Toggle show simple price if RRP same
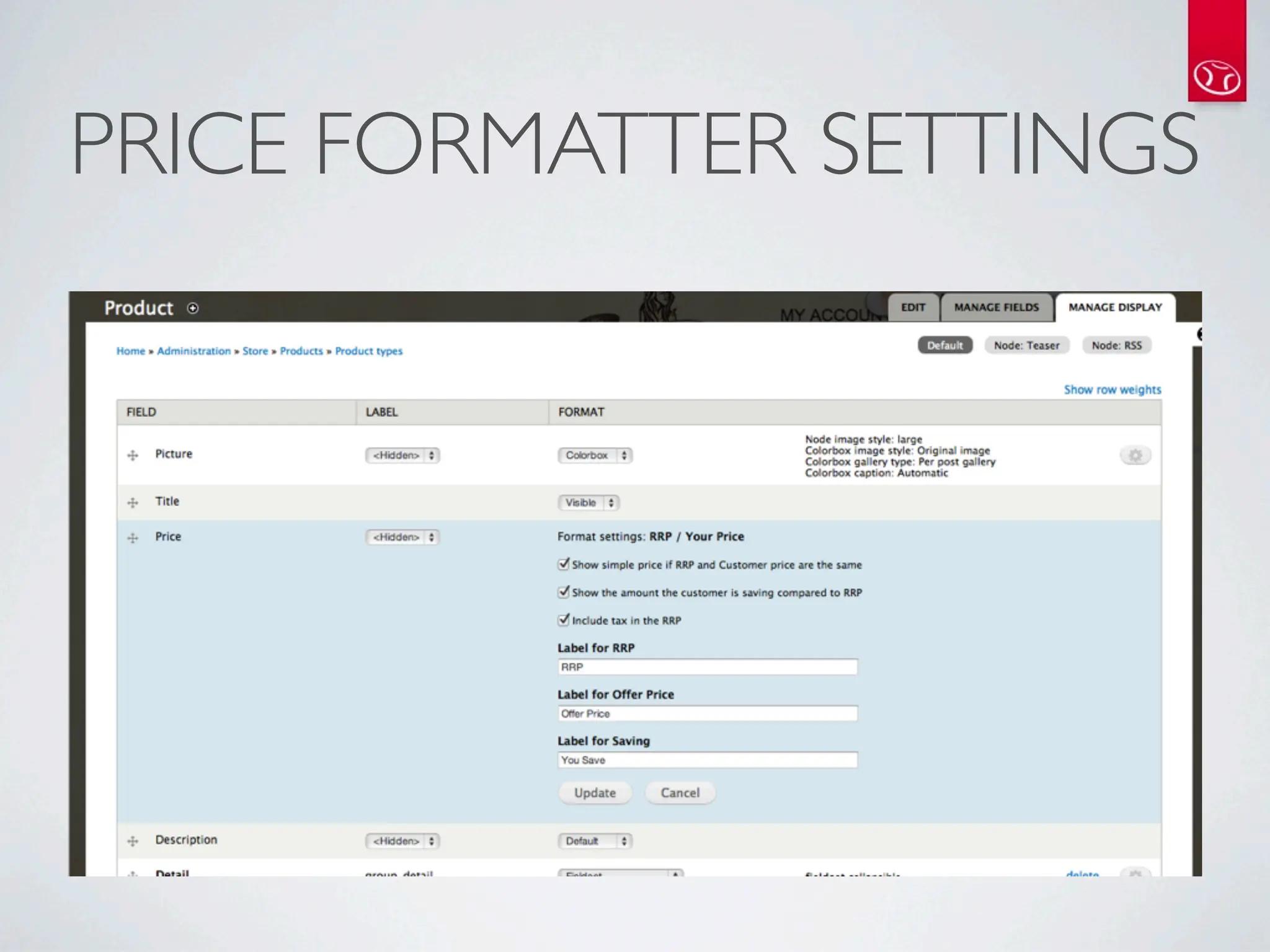 coord(564,564)
